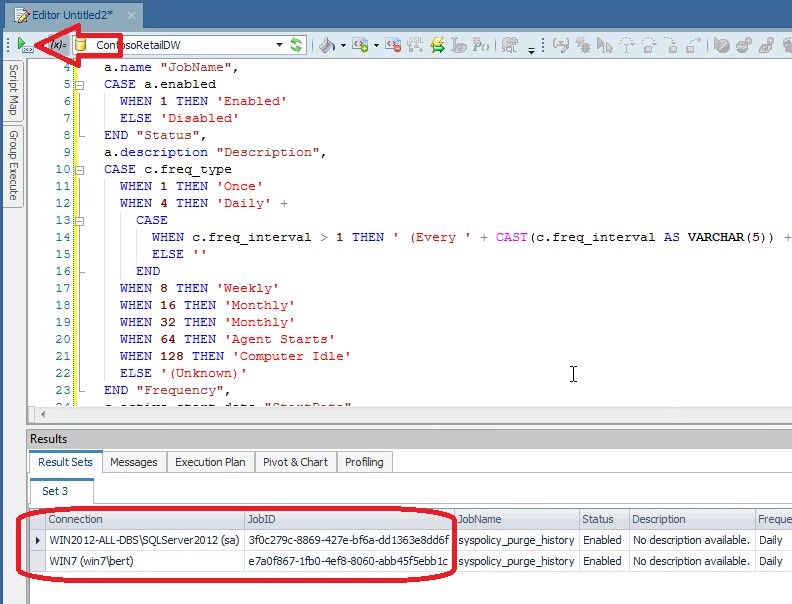This screenshot has height=604, width=792.
Task: Click the greyed (x) debug variables icon
Action: (560, 45)
